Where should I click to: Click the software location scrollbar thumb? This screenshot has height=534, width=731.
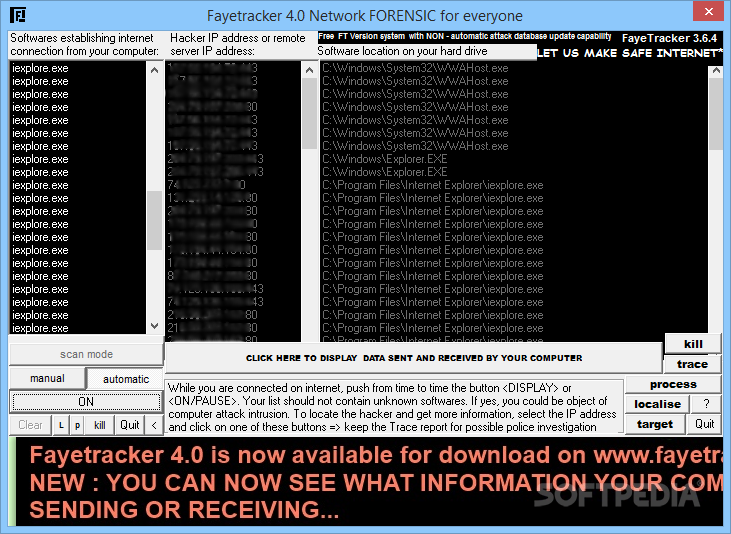716,114
